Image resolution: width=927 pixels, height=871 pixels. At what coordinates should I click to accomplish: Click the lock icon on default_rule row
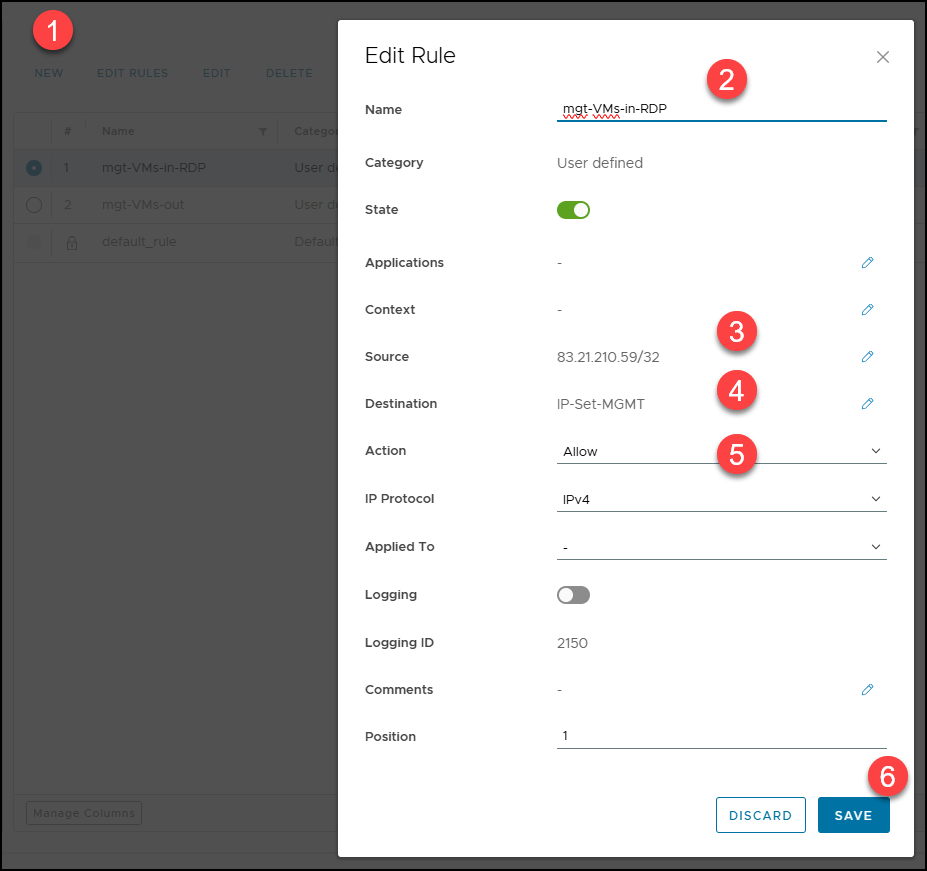pos(71,242)
